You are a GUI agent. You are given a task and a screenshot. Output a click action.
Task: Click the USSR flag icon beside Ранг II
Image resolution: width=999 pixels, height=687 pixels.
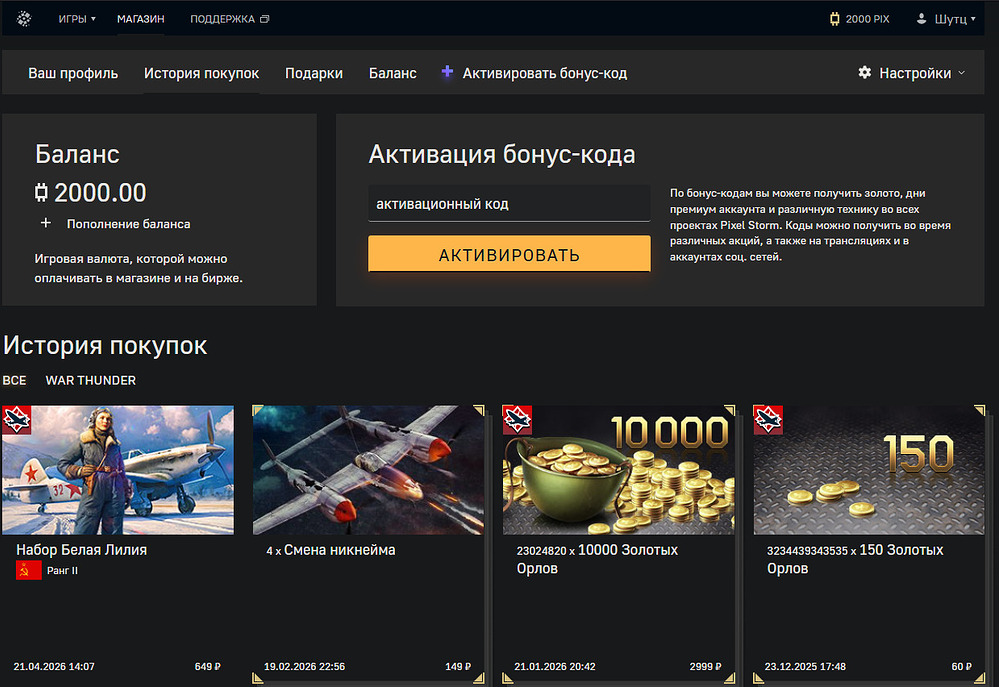(x=29, y=570)
